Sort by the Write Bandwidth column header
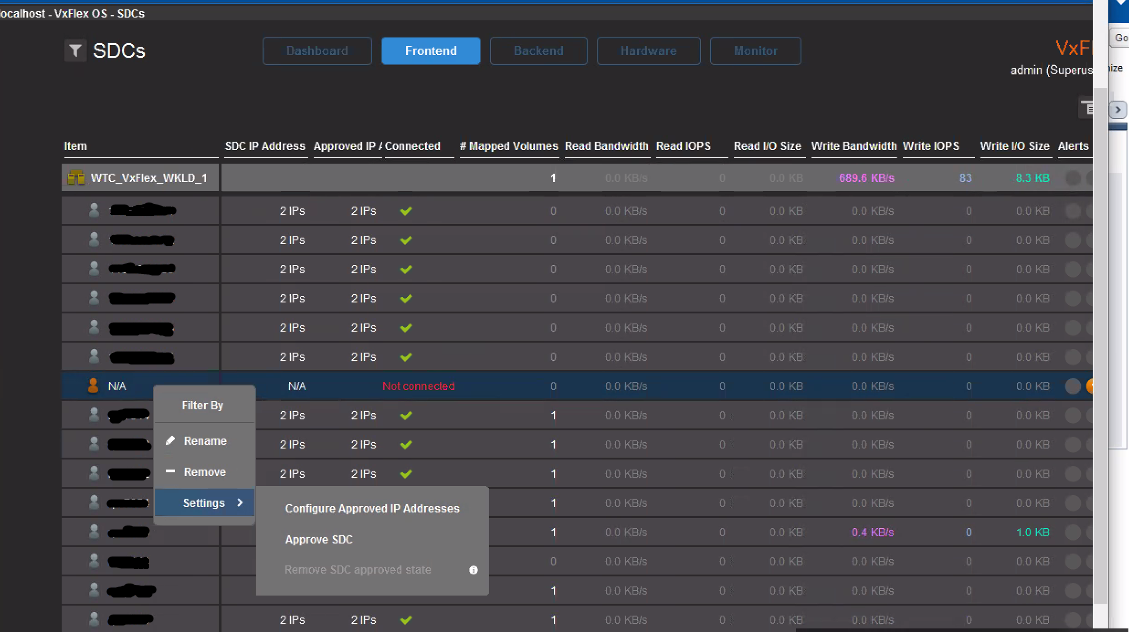The image size is (1129, 632). 853,146
